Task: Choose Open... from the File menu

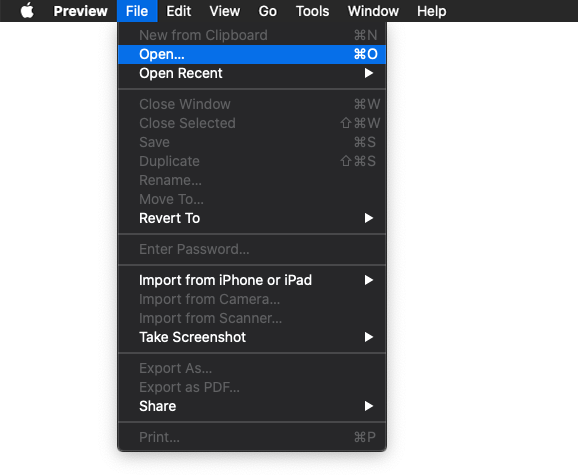Action: pyautogui.click(x=252, y=54)
